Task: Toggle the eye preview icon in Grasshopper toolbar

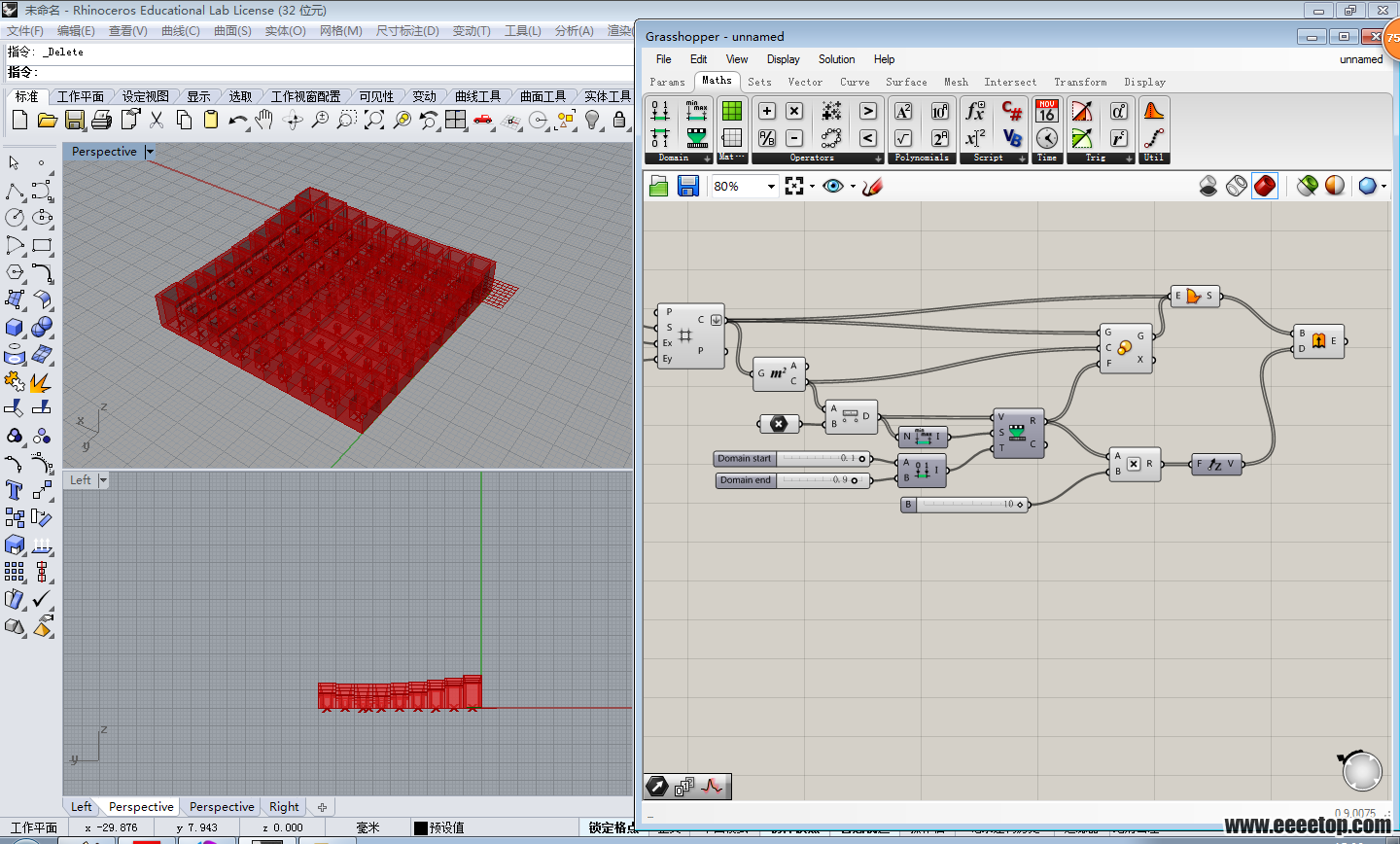Action: (x=833, y=186)
